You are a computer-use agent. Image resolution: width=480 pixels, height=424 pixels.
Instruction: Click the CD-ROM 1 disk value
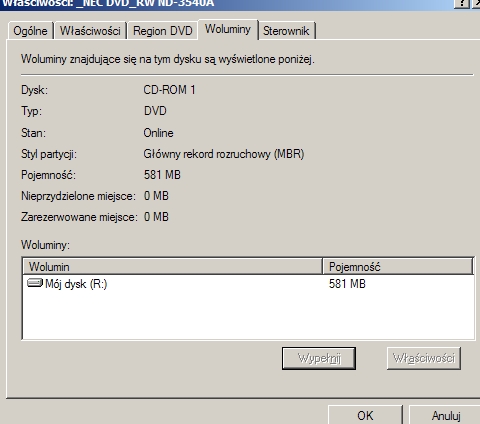[x=169, y=90]
